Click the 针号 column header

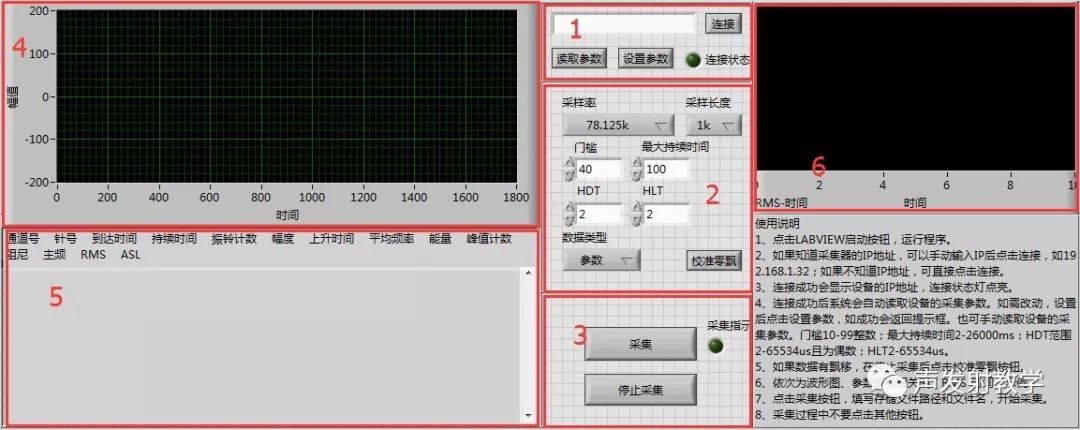65,238
